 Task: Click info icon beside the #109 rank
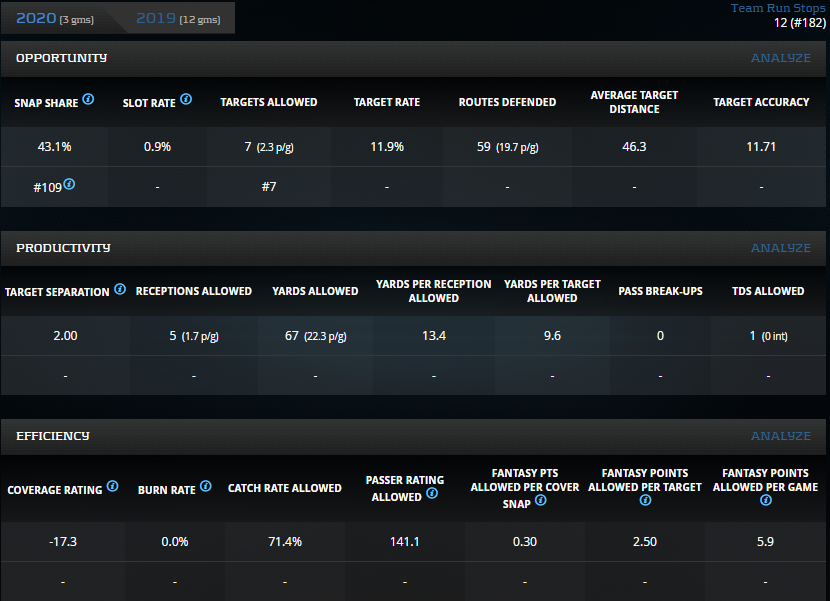(x=70, y=184)
